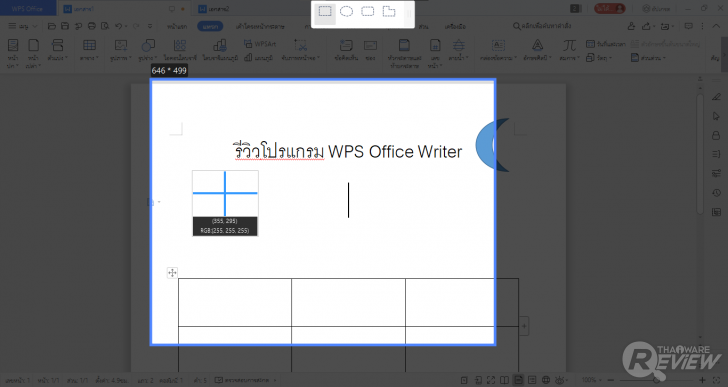The image size is (728, 387).
Task: Click the pen icon in right sidebar
Action: (716, 97)
